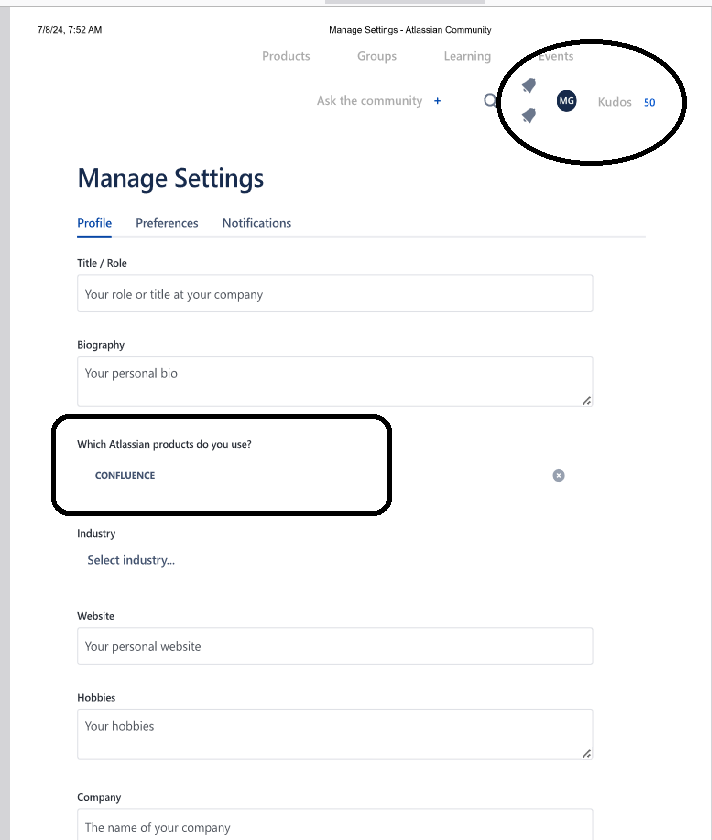Open the Products navigation menu
Screen dimensions: 712x840
pos(286,56)
